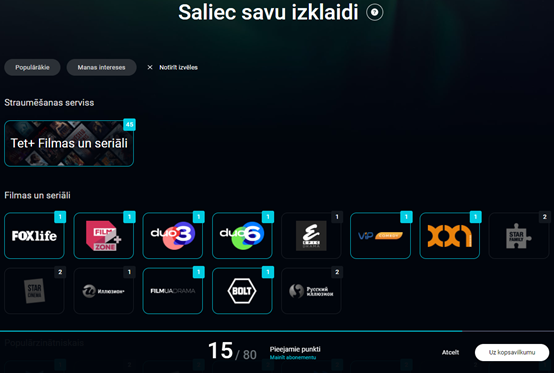Image resolution: width=554 pixels, height=373 pixels.
Task: Toggle the duo3 channel tile
Action: tap(172, 236)
